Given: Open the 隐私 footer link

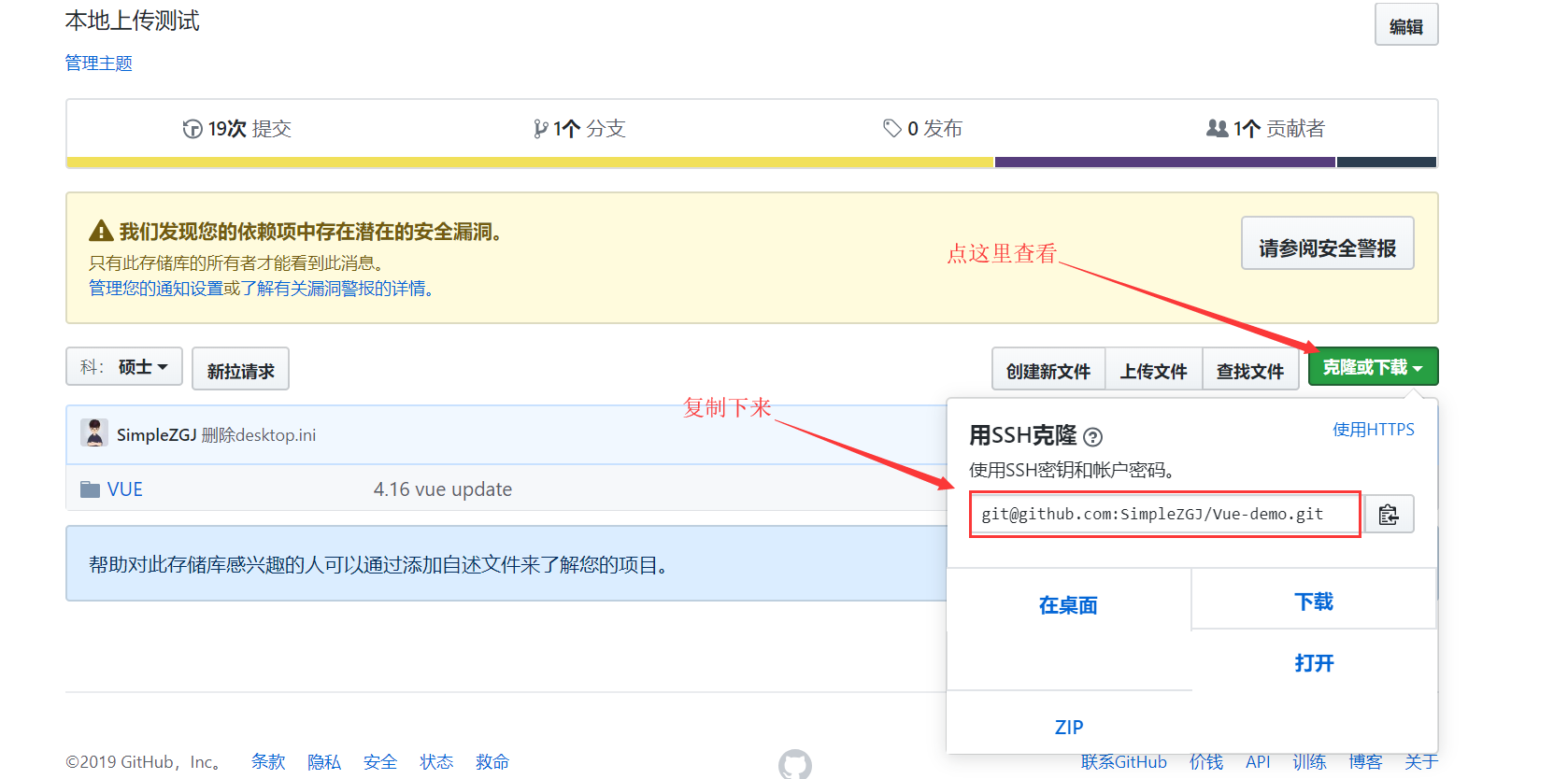Looking at the screenshot, I should click(324, 762).
